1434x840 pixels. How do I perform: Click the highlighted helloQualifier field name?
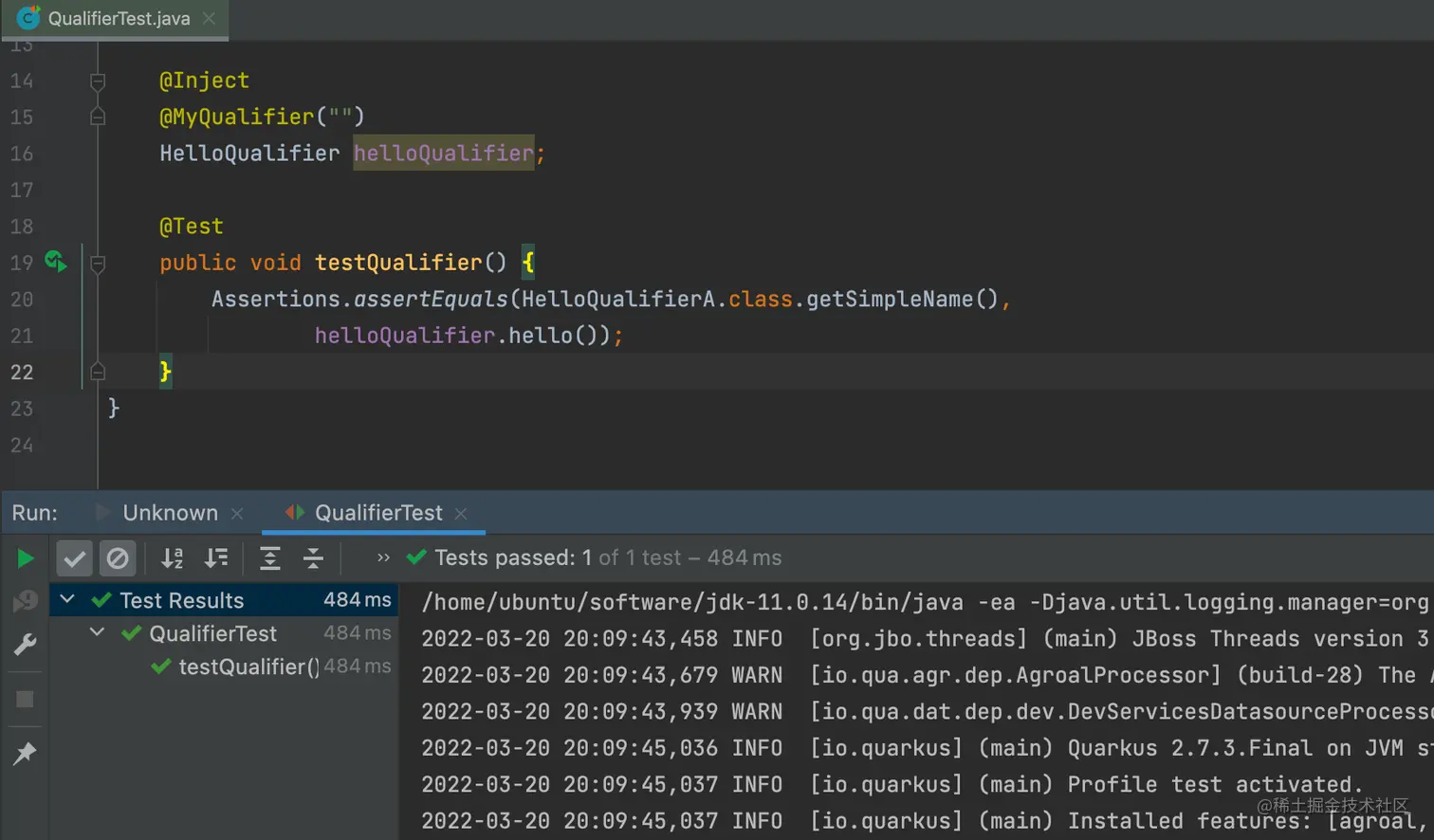coord(444,153)
